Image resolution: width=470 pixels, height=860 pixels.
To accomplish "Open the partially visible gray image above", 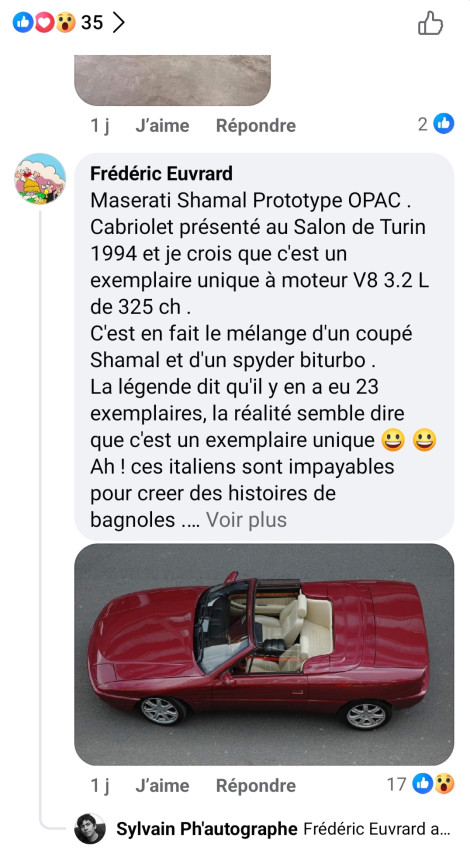I will [x=172, y=80].
